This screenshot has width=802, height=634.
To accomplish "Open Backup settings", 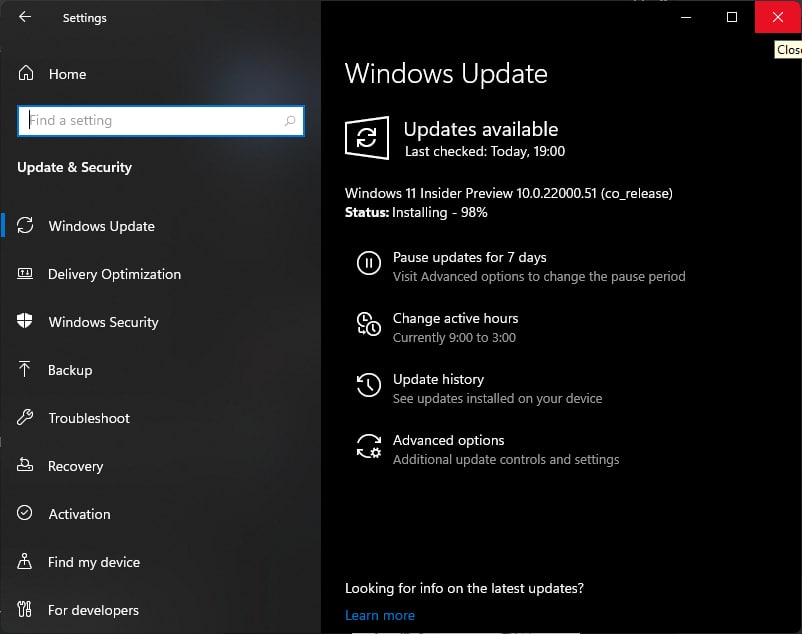I will pyautogui.click(x=70, y=370).
